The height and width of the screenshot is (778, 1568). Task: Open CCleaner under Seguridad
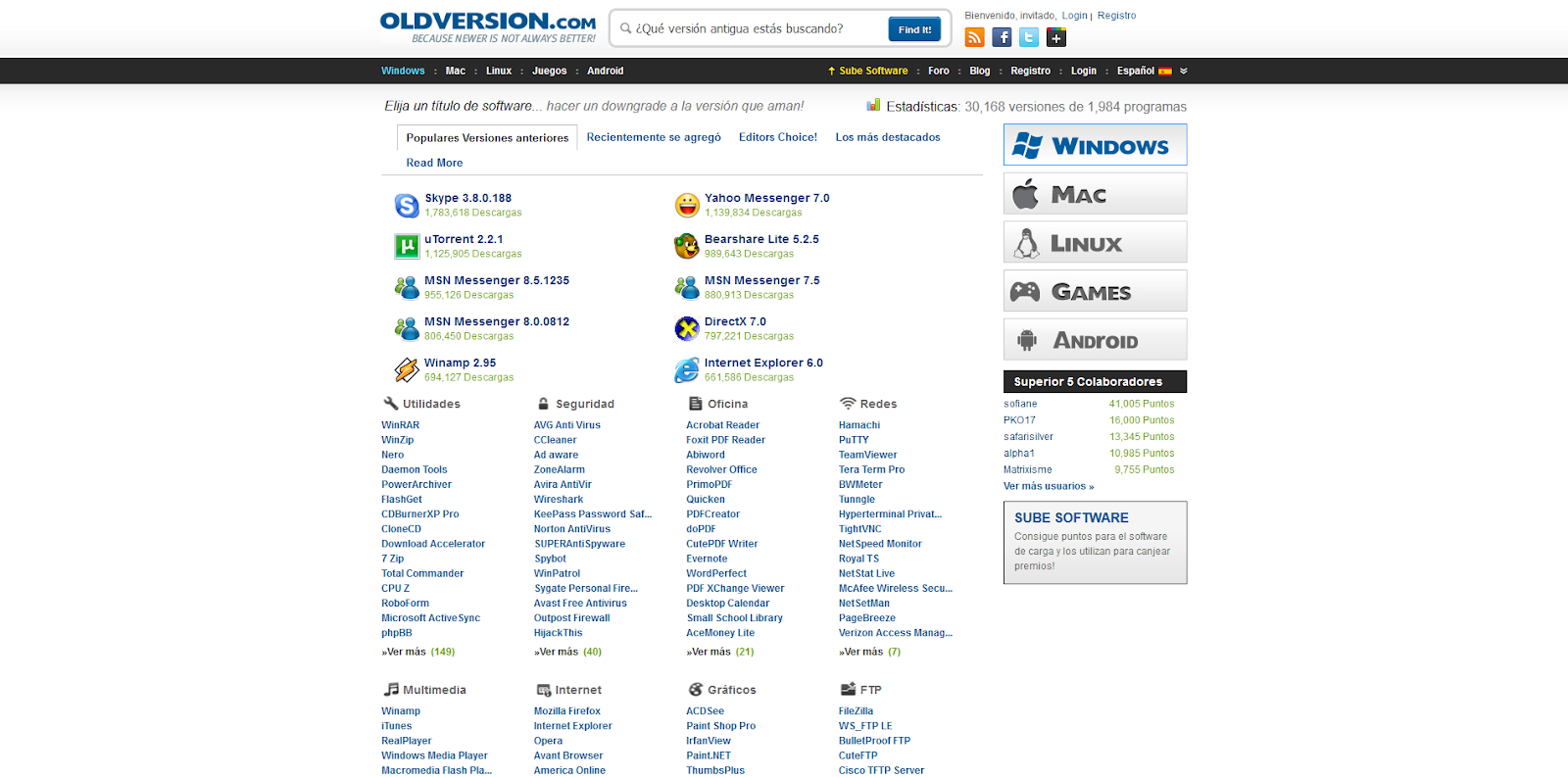556,440
